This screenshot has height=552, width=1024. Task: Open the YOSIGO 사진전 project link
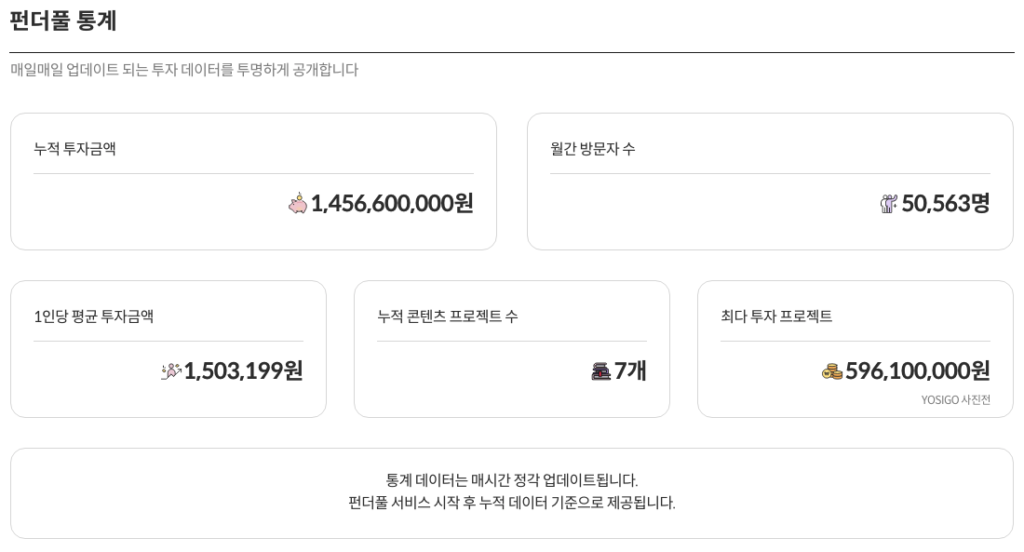click(x=955, y=400)
